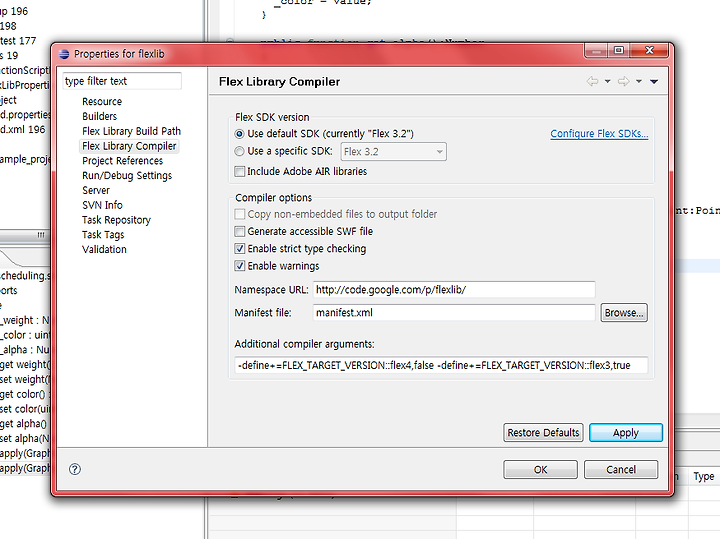Viewport: 720px width, 539px height.
Task: Go forward using the right arrow icon
Action: pos(623,81)
